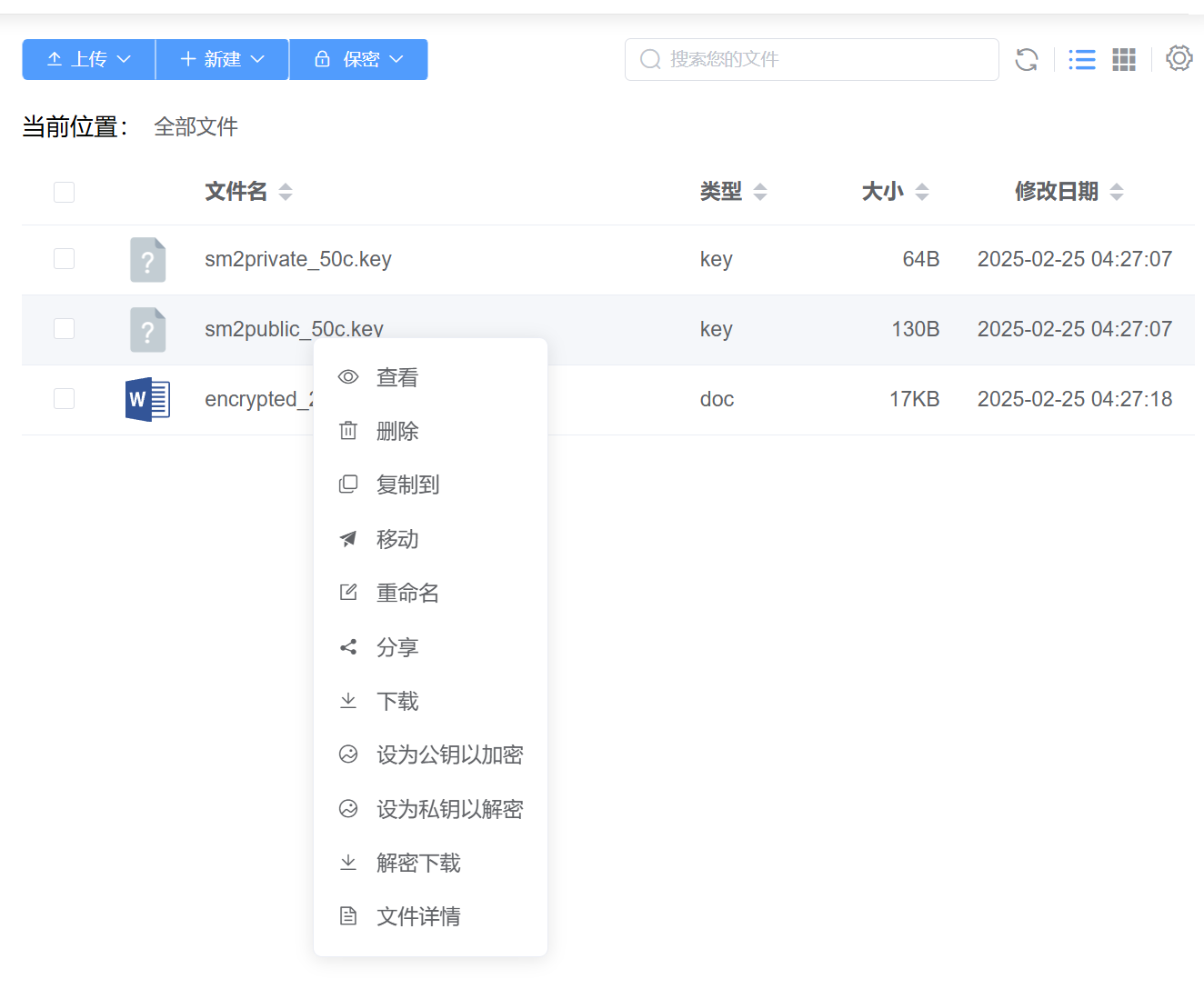Image resolution: width=1204 pixels, height=989 pixels.
Task: Select 移动 in context menu
Action: pyautogui.click(x=430, y=539)
